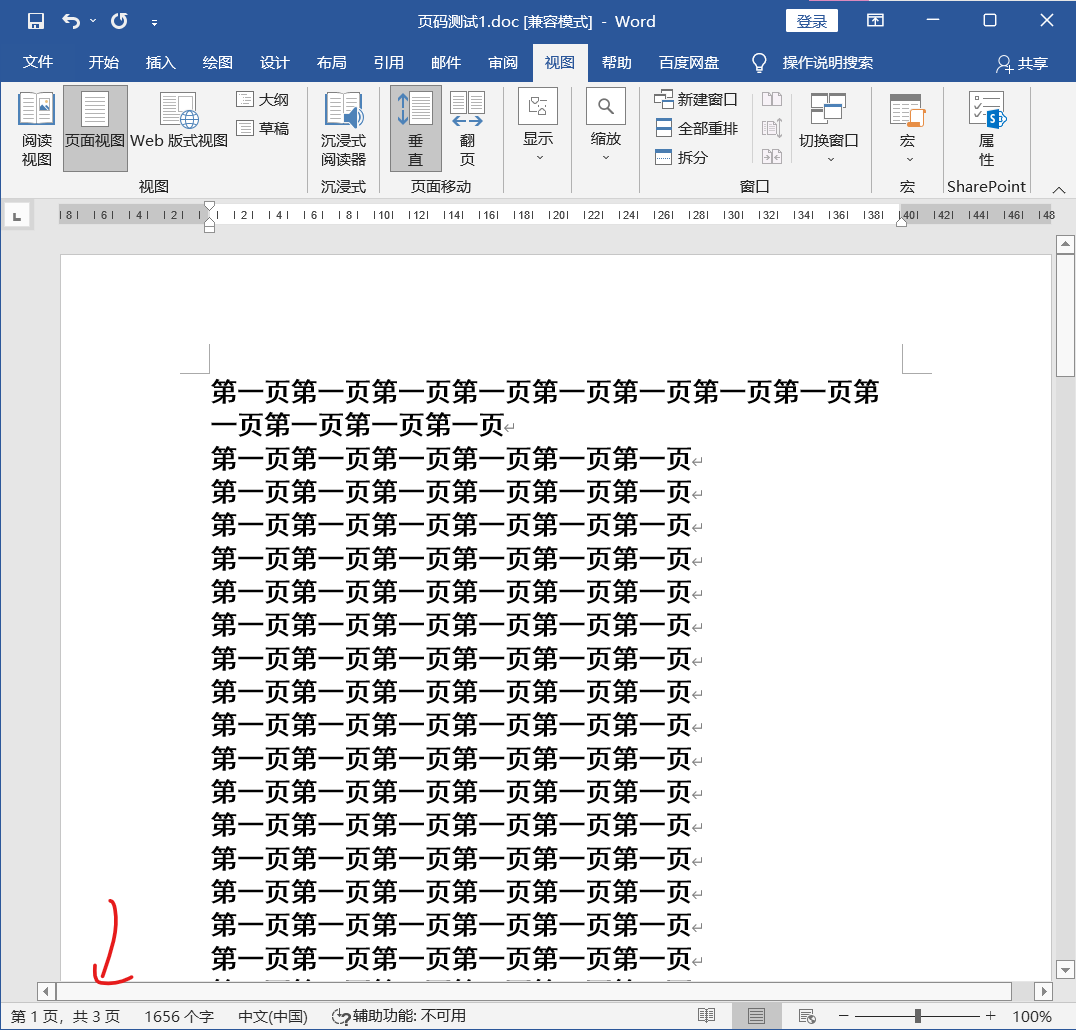
Task: Open the Switch Windows (切换窗口) dropdown
Action: coord(829,128)
